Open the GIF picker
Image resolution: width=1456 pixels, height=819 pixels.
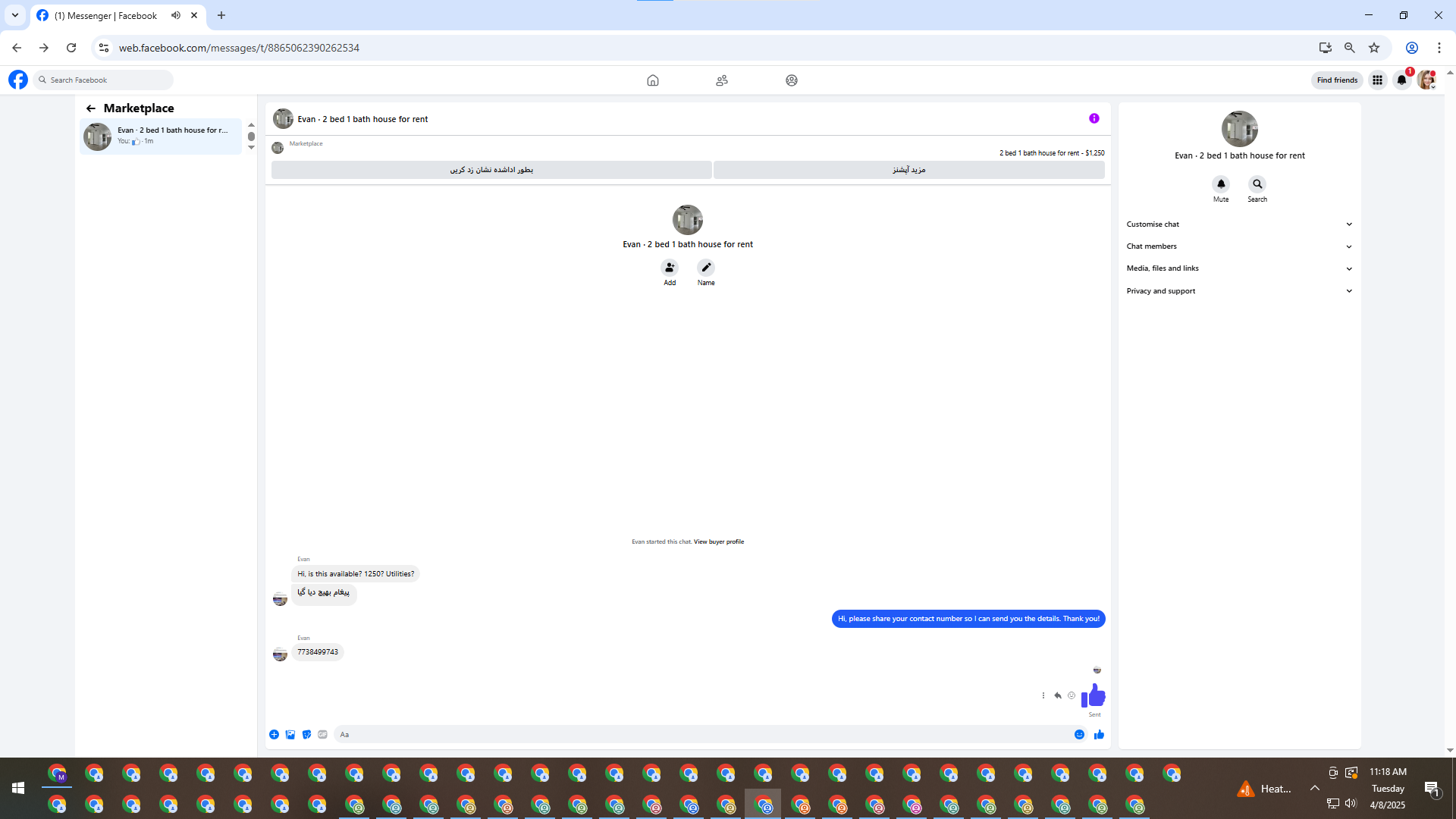(323, 734)
